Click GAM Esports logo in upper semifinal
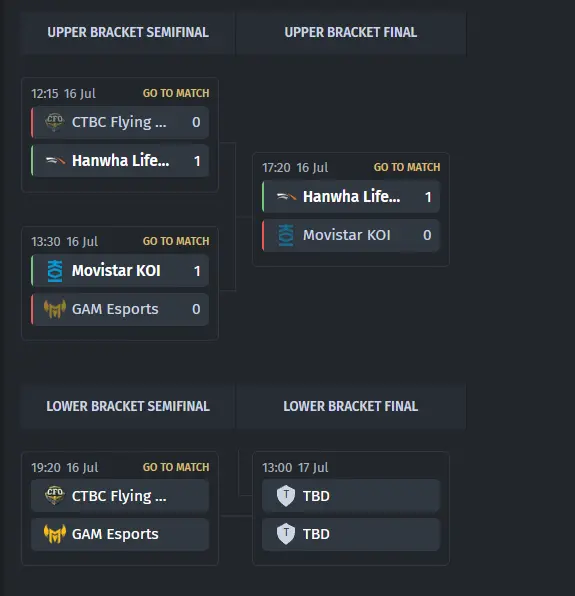Image resolution: width=575 pixels, height=596 pixels. point(55,309)
